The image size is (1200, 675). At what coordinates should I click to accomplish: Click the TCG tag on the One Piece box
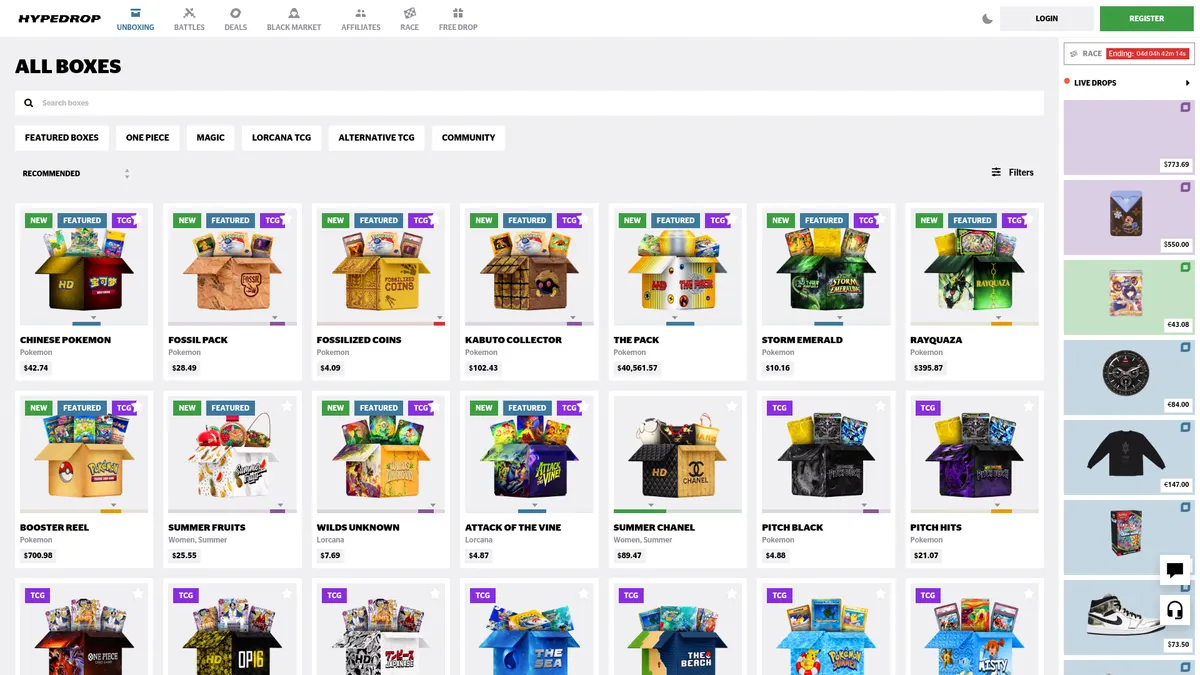click(x=38, y=595)
